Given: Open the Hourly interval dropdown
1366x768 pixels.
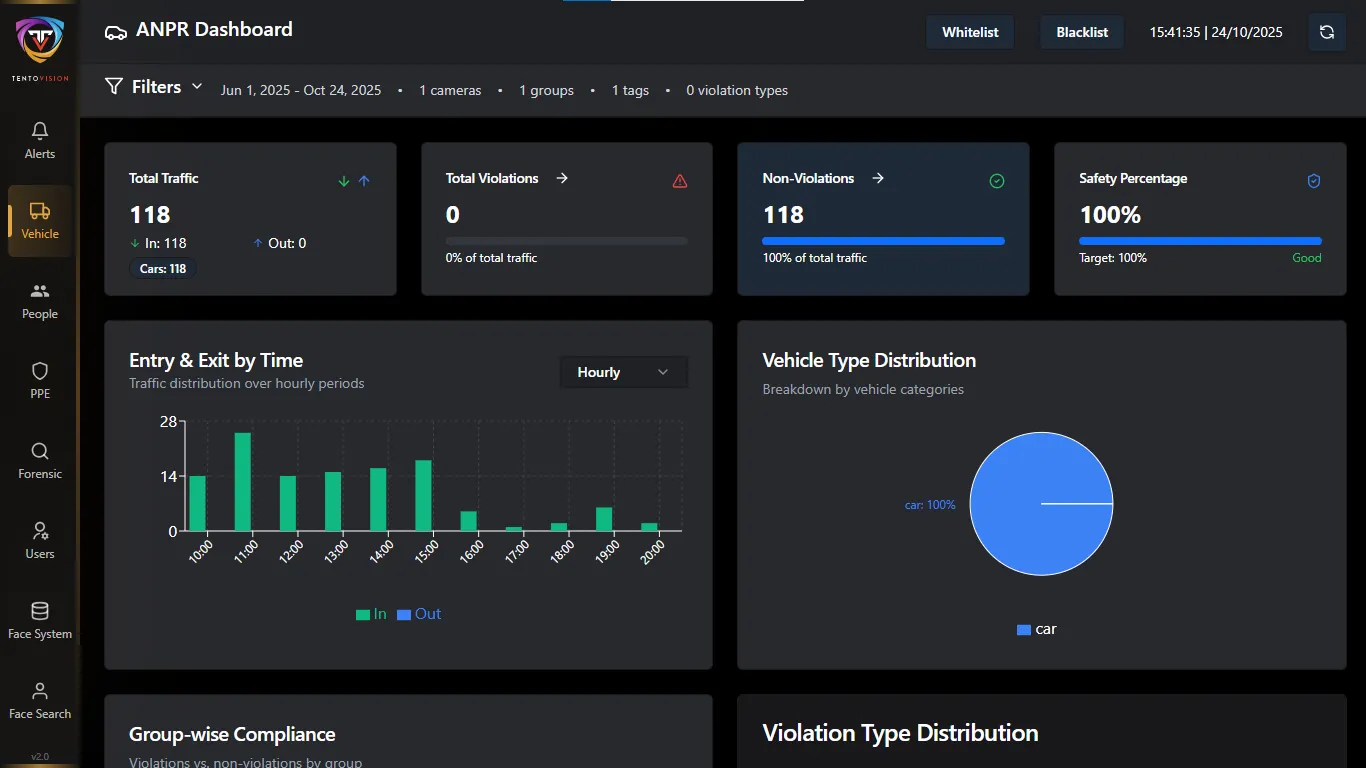Looking at the screenshot, I should click(x=623, y=372).
